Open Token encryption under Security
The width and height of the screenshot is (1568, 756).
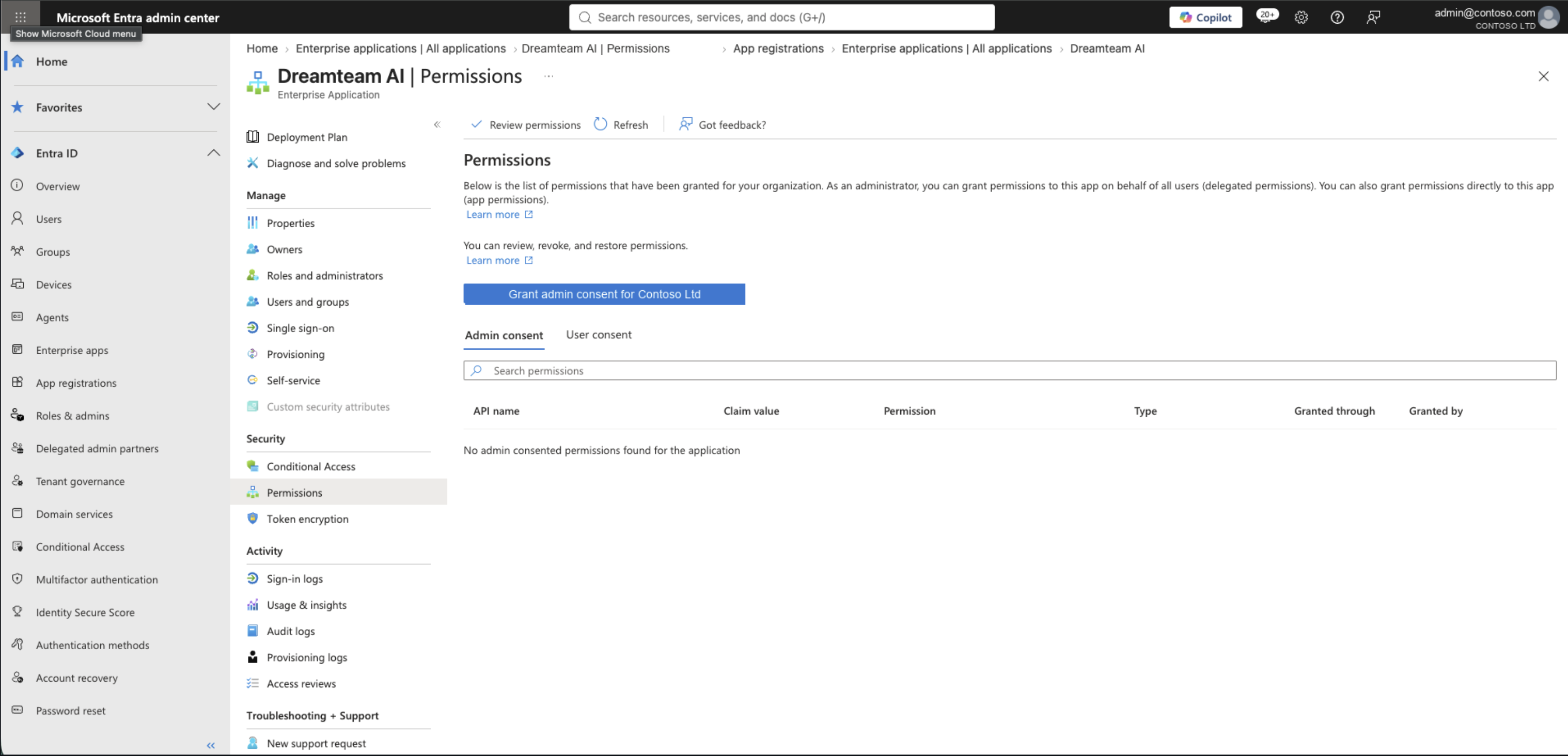[307, 518]
